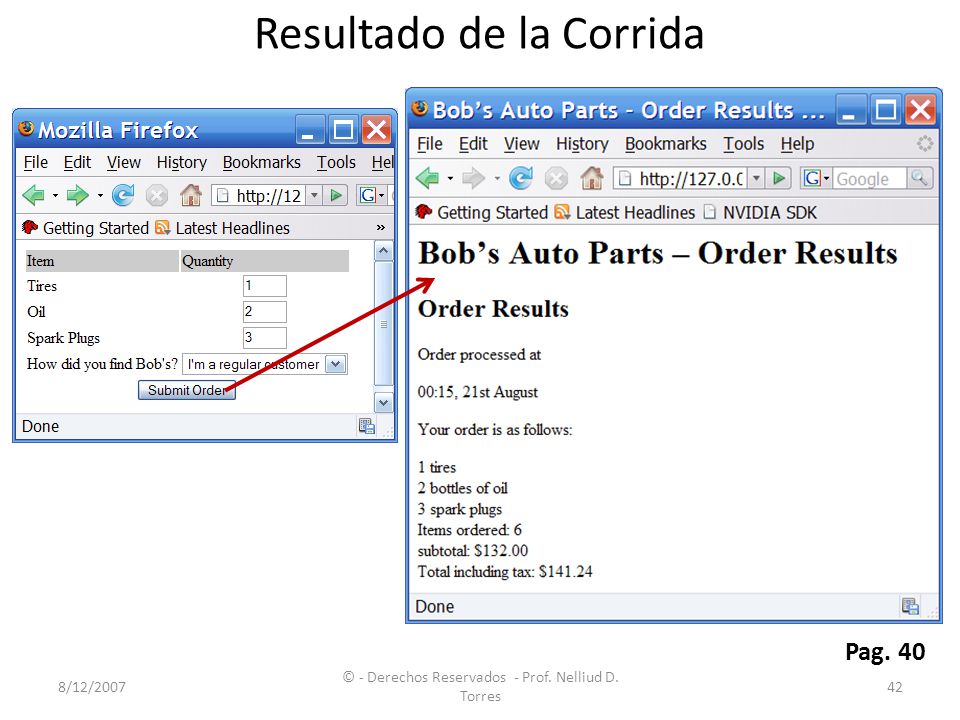Reload page in Mozilla Firefox window
960x720 pixels.
[123, 196]
